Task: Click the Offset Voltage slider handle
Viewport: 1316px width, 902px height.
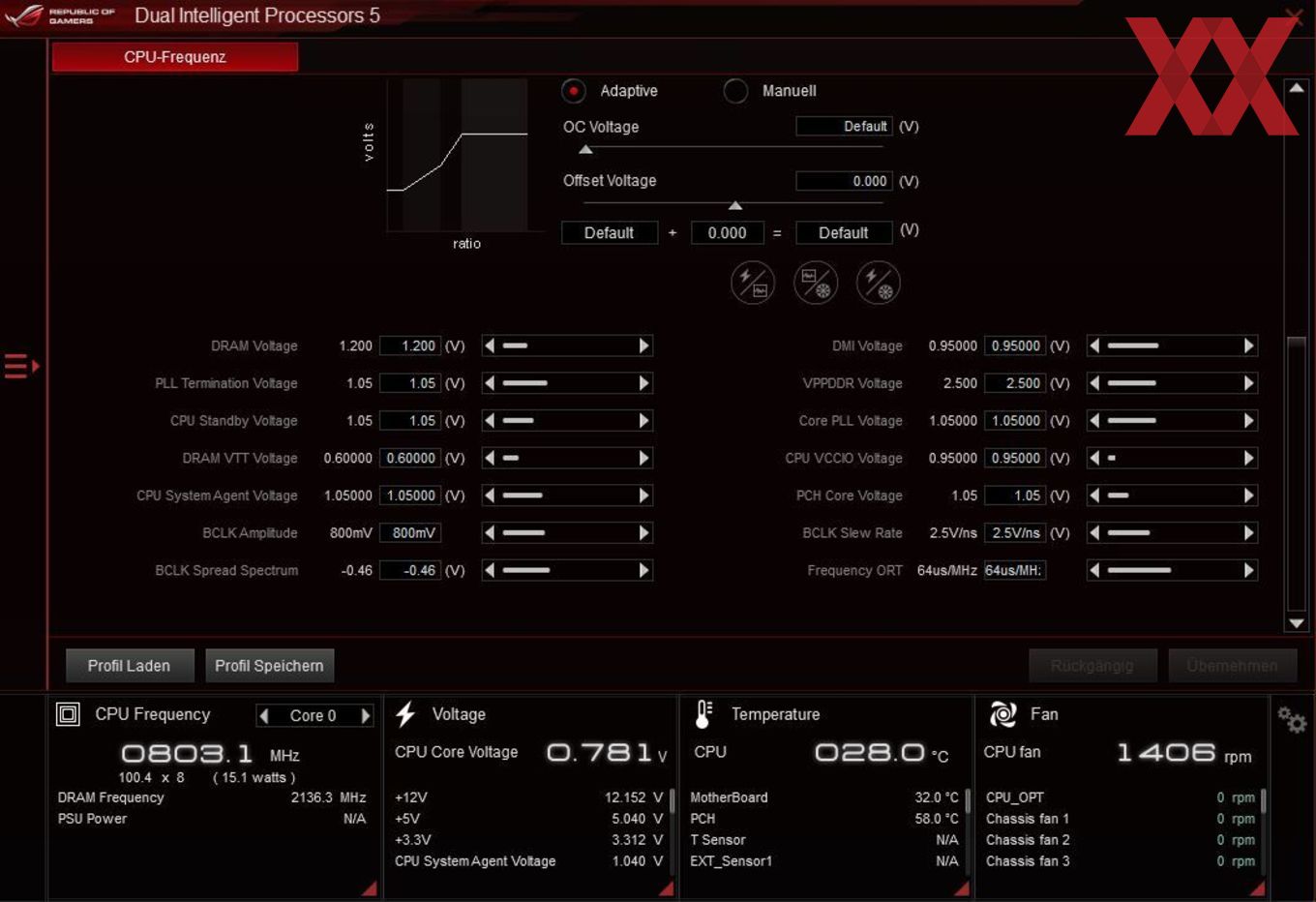Action: pos(735,205)
